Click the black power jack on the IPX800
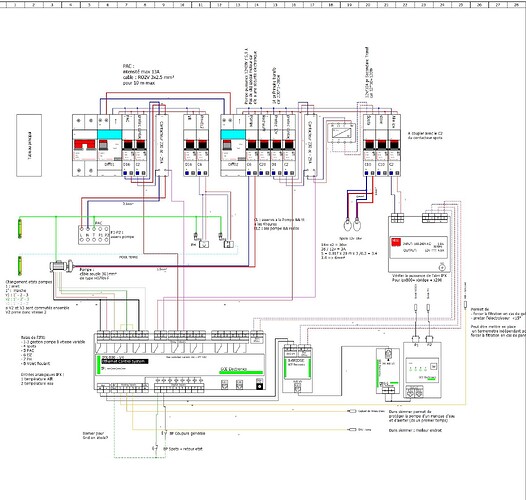The image size is (526, 500). tap(259, 386)
